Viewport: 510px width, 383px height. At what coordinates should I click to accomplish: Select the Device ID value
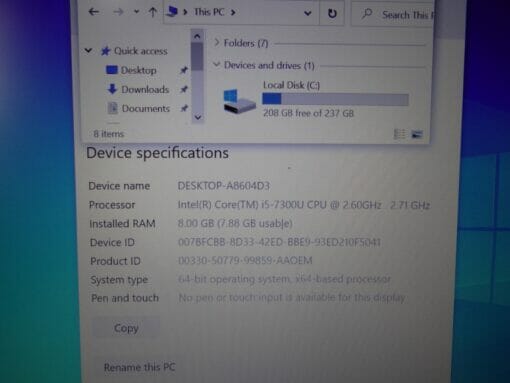(279, 242)
